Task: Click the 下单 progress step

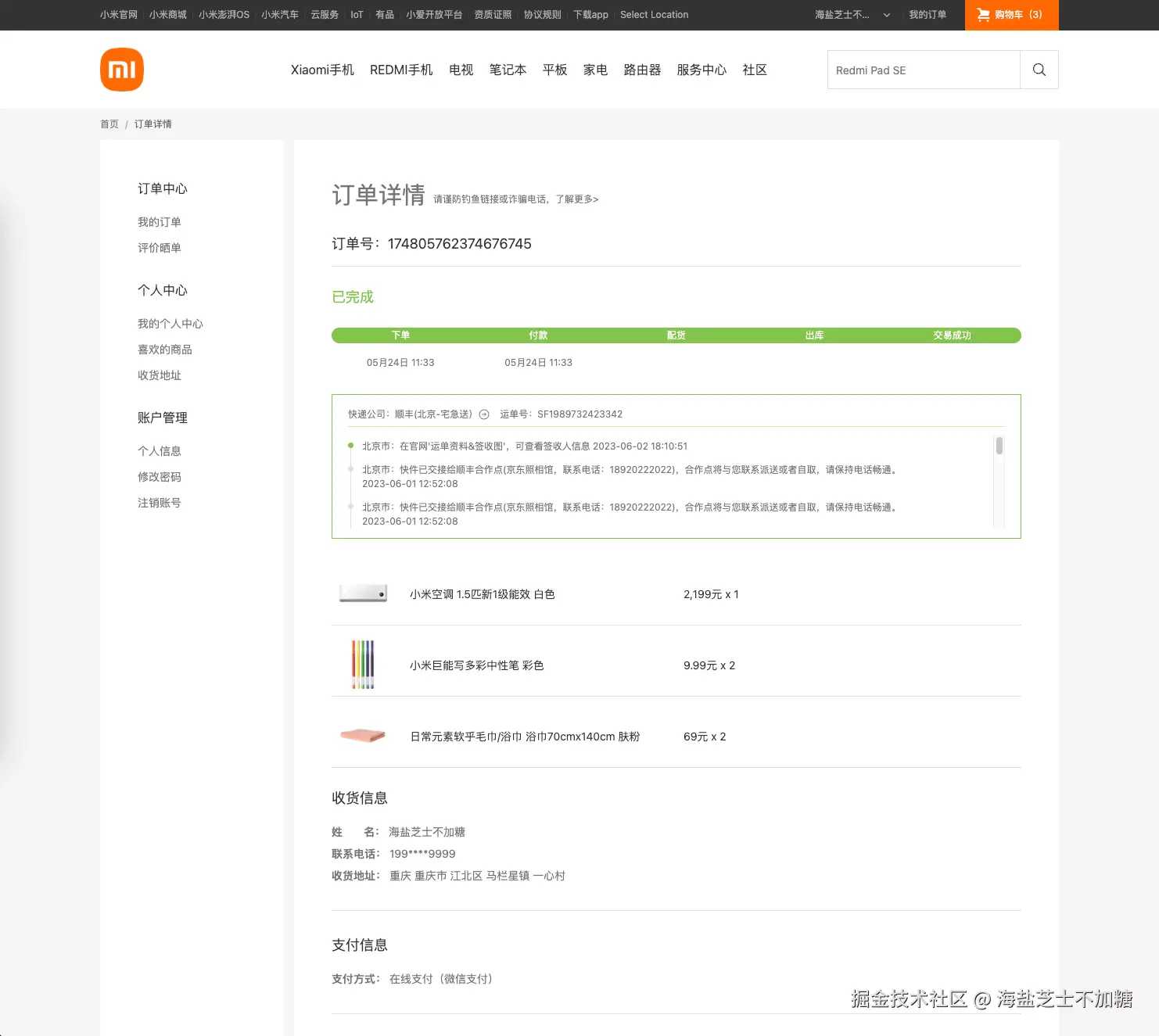Action: click(400, 335)
